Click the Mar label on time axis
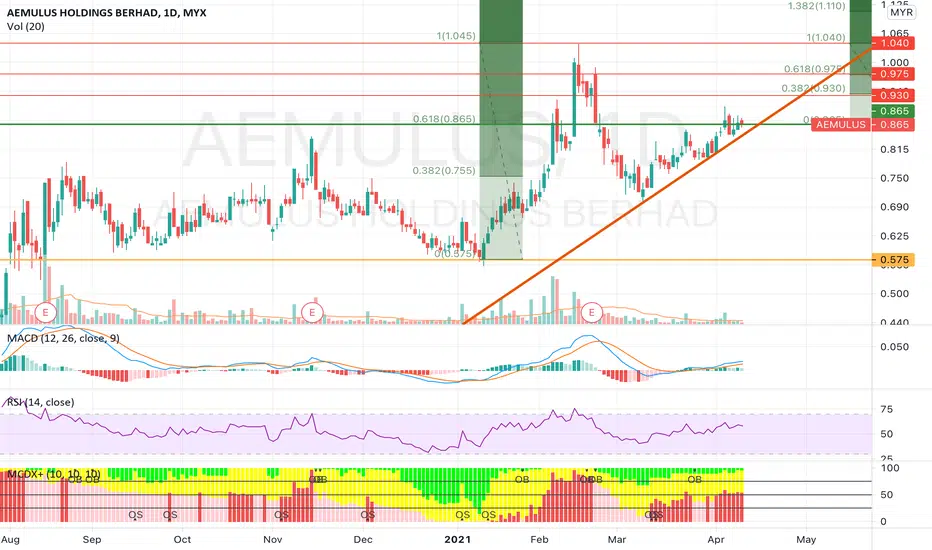 pos(617,539)
